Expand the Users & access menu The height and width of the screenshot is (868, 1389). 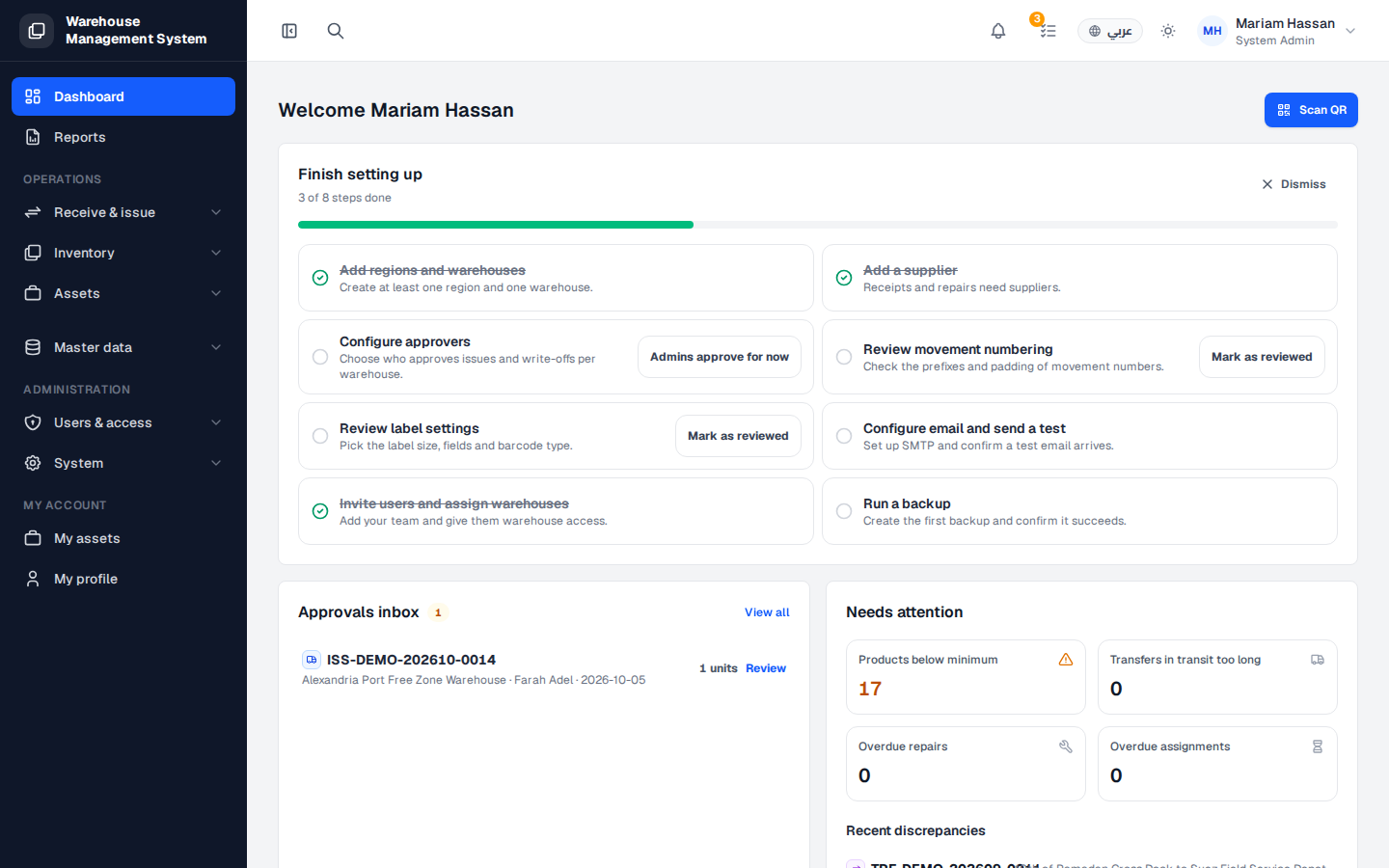[x=123, y=422]
